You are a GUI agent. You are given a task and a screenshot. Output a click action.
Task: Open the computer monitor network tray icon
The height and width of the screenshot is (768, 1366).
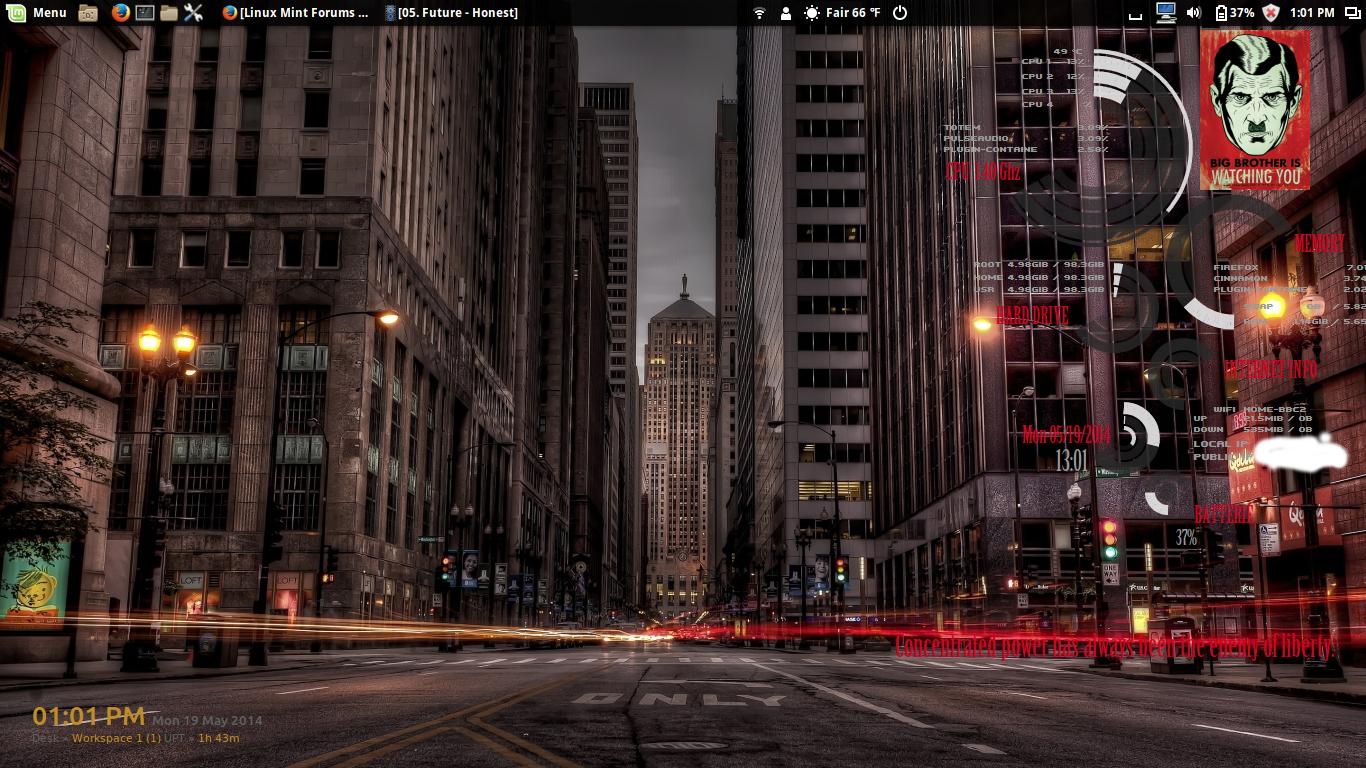1165,13
